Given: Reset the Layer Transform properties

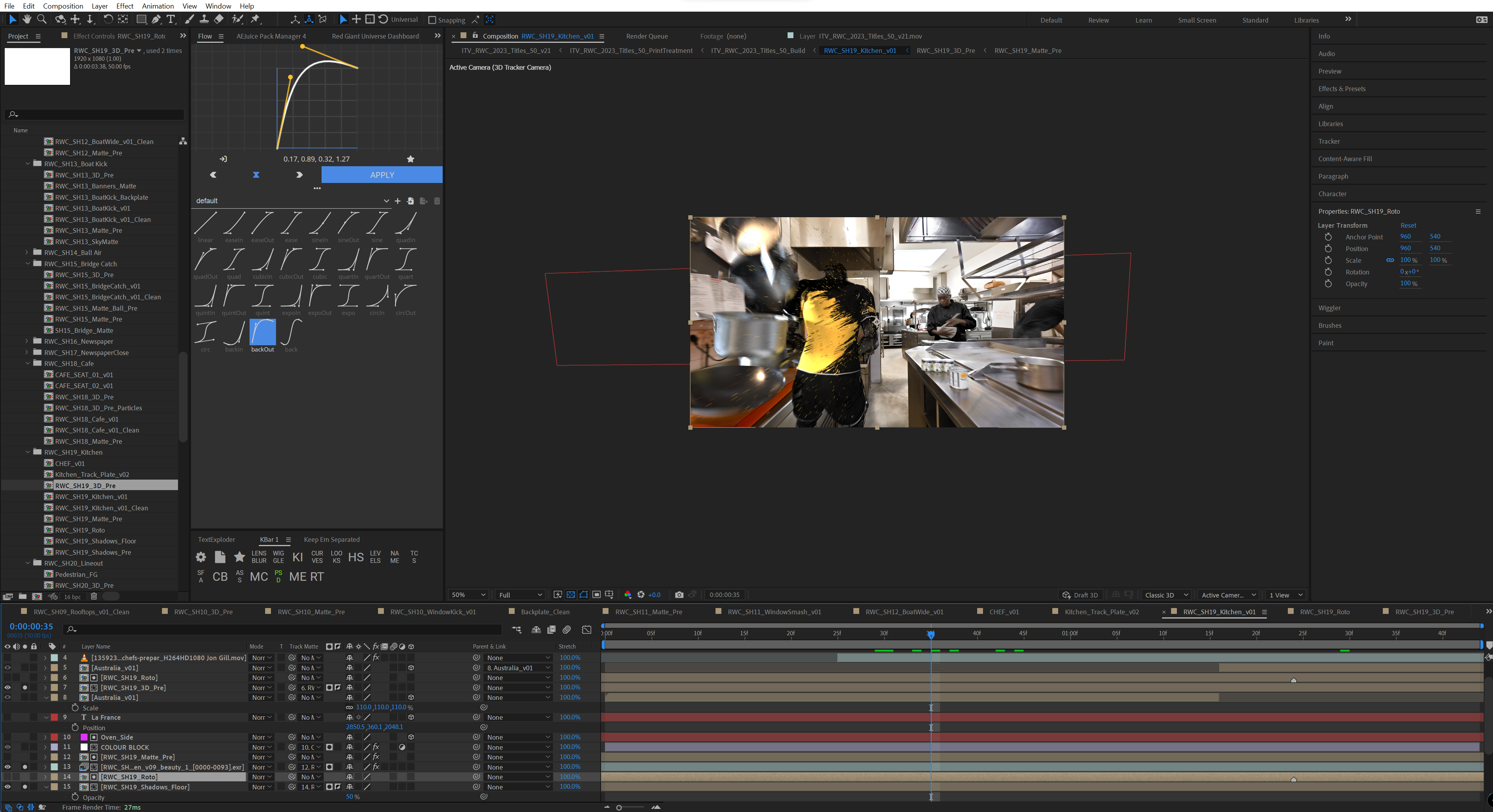Looking at the screenshot, I should (x=1408, y=225).
